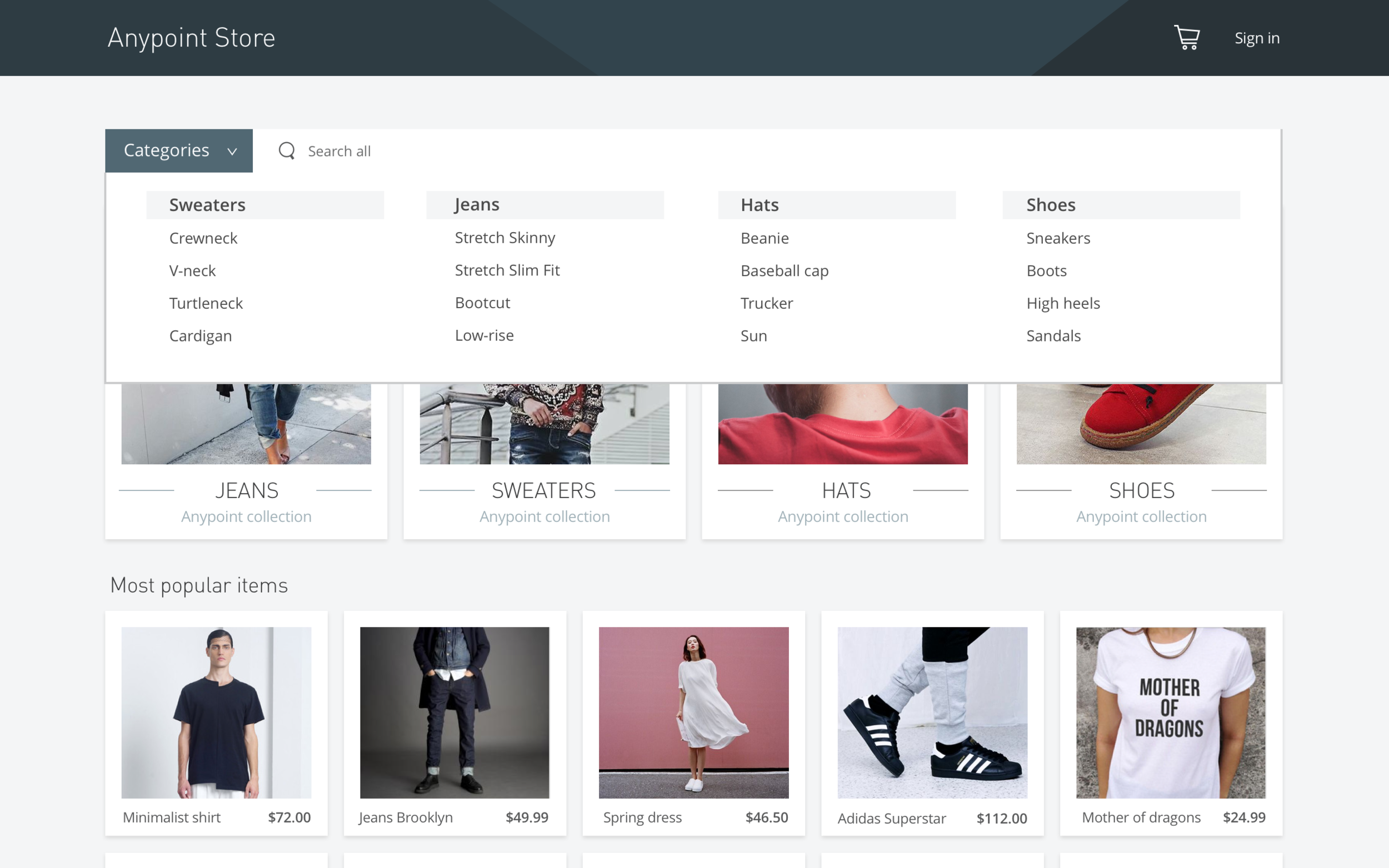
Task: Choose Trucker under Hats
Action: pyautogui.click(x=767, y=303)
